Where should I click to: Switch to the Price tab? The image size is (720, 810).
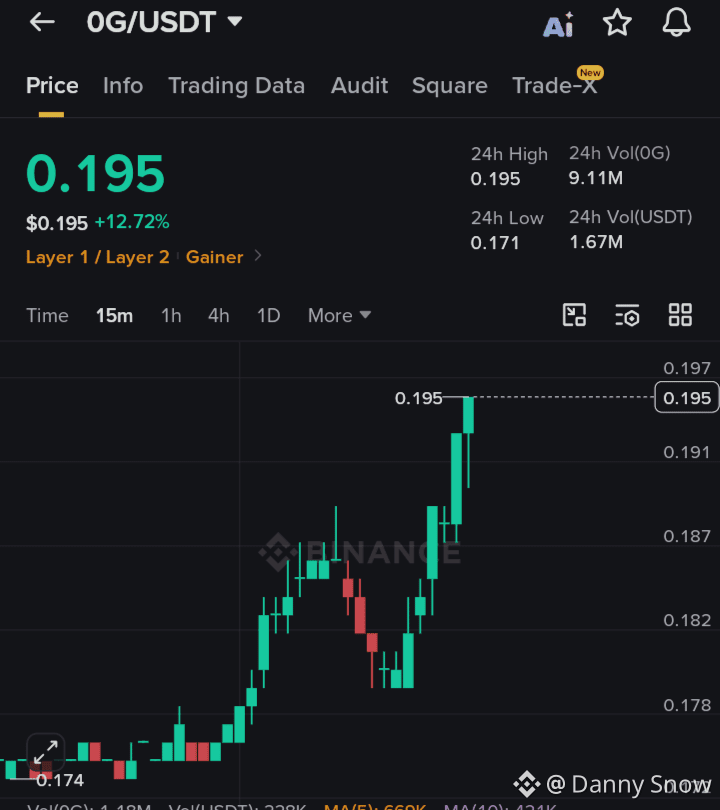pyautogui.click(x=52, y=85)
